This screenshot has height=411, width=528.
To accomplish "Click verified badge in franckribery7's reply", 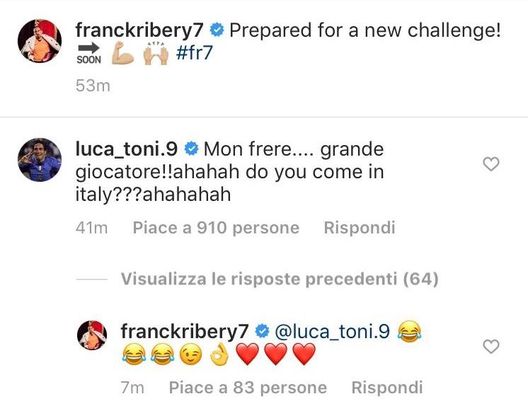I will point(262,331).
